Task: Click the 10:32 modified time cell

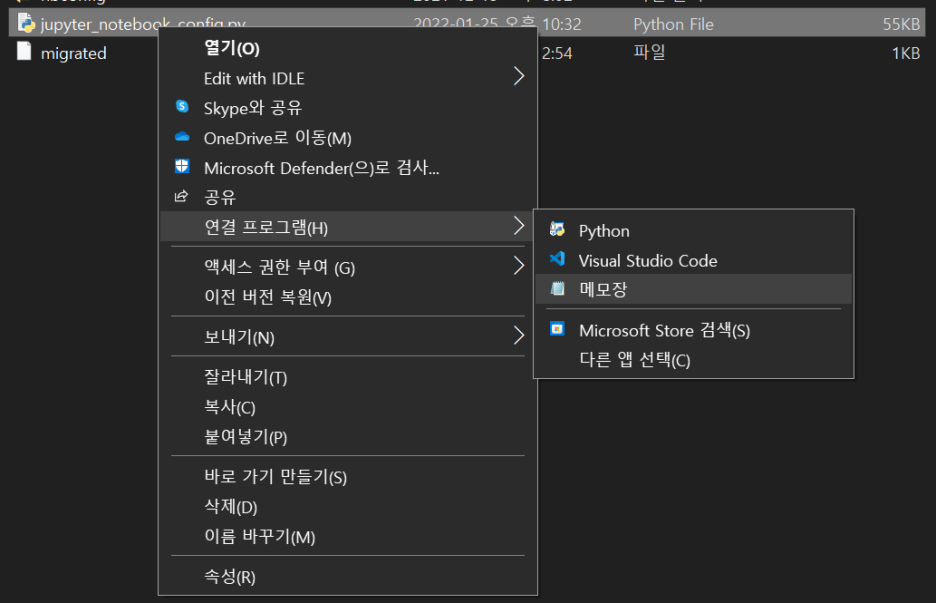Action: point(561,24)
